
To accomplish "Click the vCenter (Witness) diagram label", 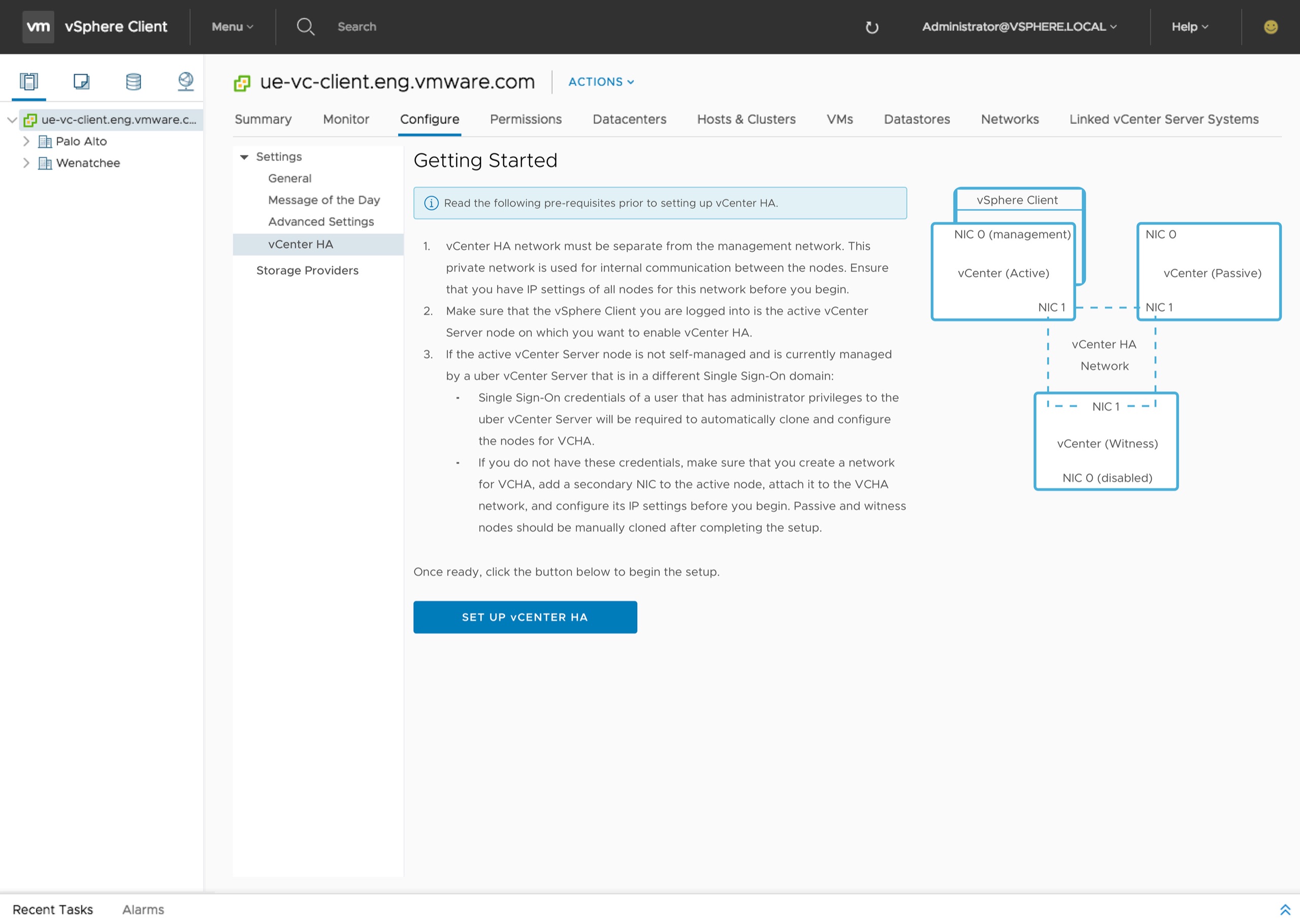I will (x=1108, y=444).
